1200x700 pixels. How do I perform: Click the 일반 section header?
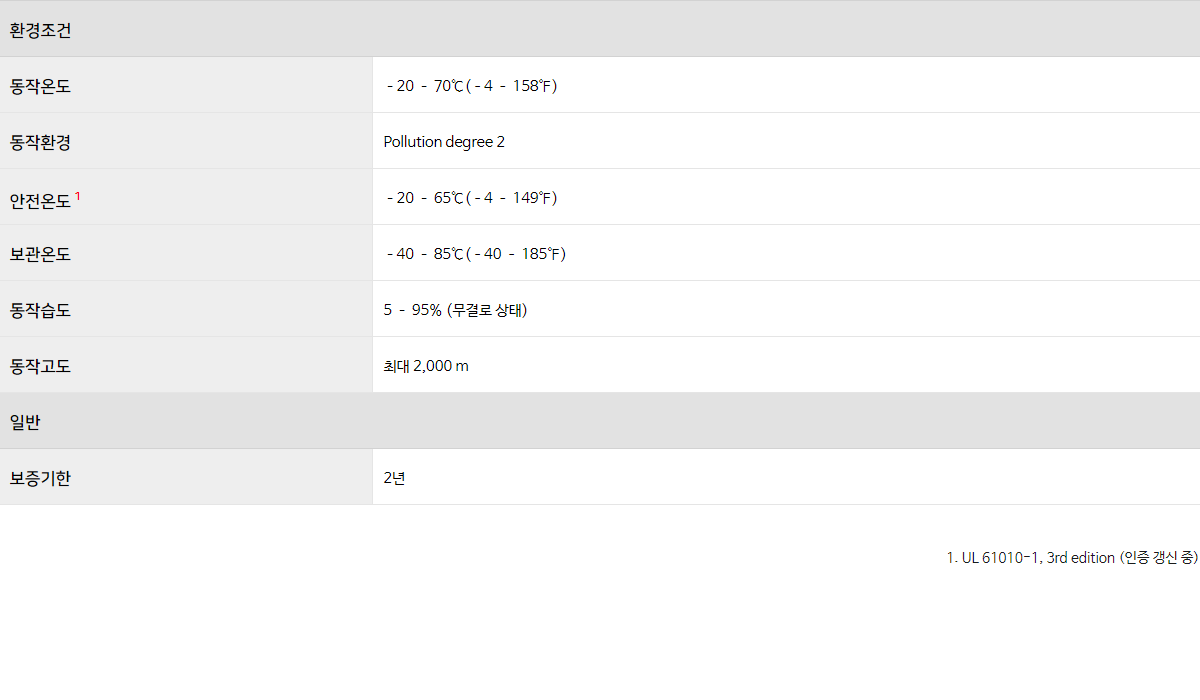point(600,421)
